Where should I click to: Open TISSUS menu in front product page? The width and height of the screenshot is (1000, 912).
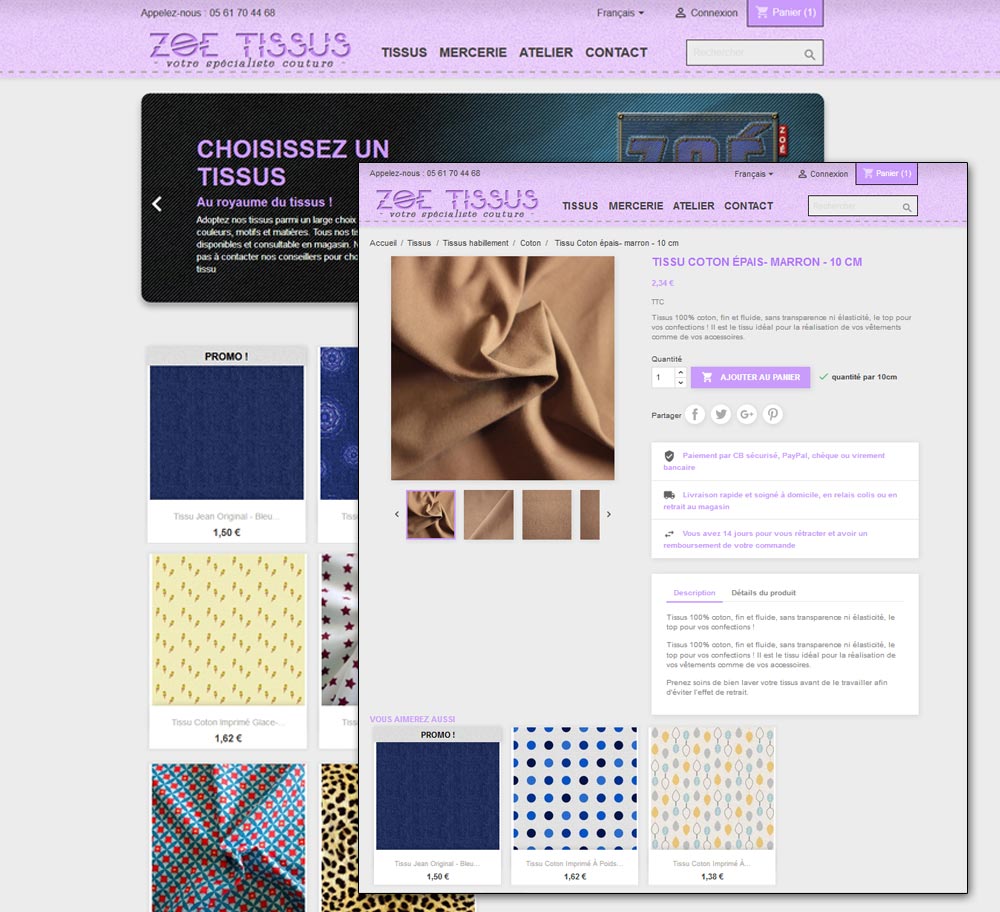(x=580, y=206)
